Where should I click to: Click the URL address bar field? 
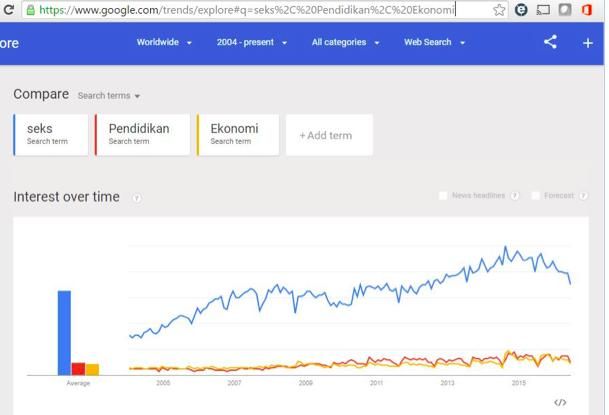(x=264, y=10)
